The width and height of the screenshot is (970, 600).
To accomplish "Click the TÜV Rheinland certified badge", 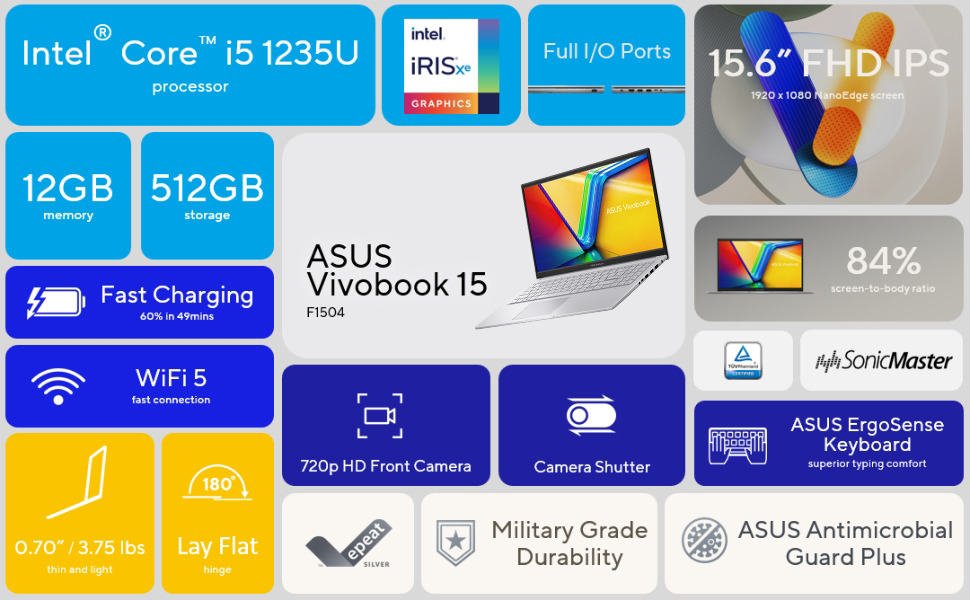I will 743,360.
